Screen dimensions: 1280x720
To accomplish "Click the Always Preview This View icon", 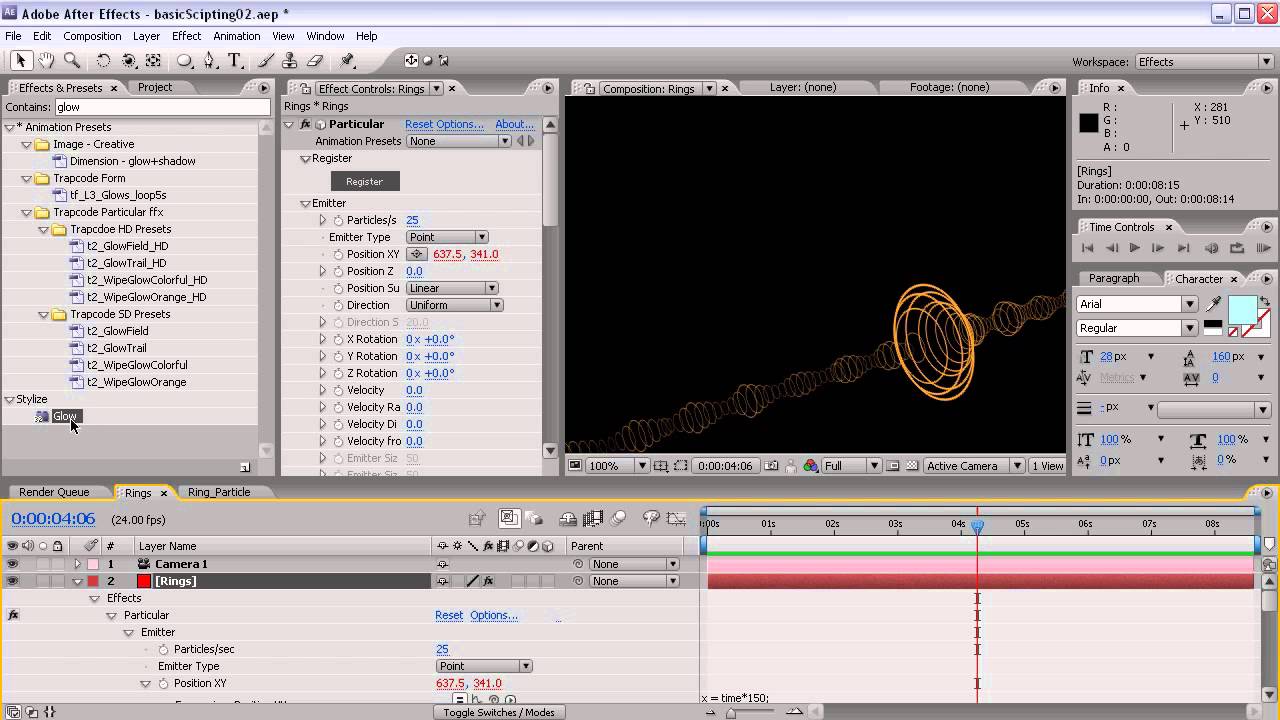I will (575, 466).
